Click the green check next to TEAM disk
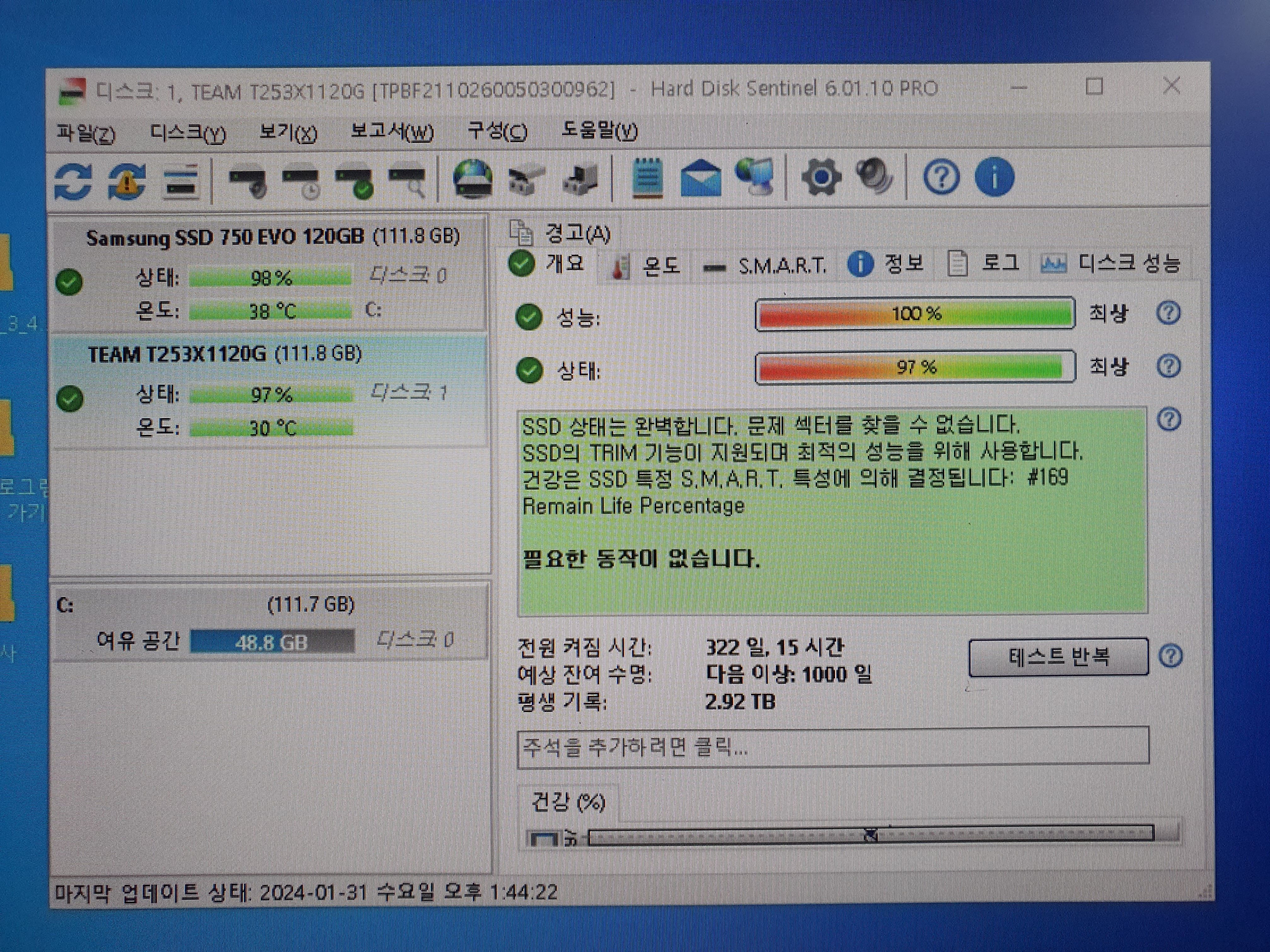 pyautogui.click(x=70, y=399)
